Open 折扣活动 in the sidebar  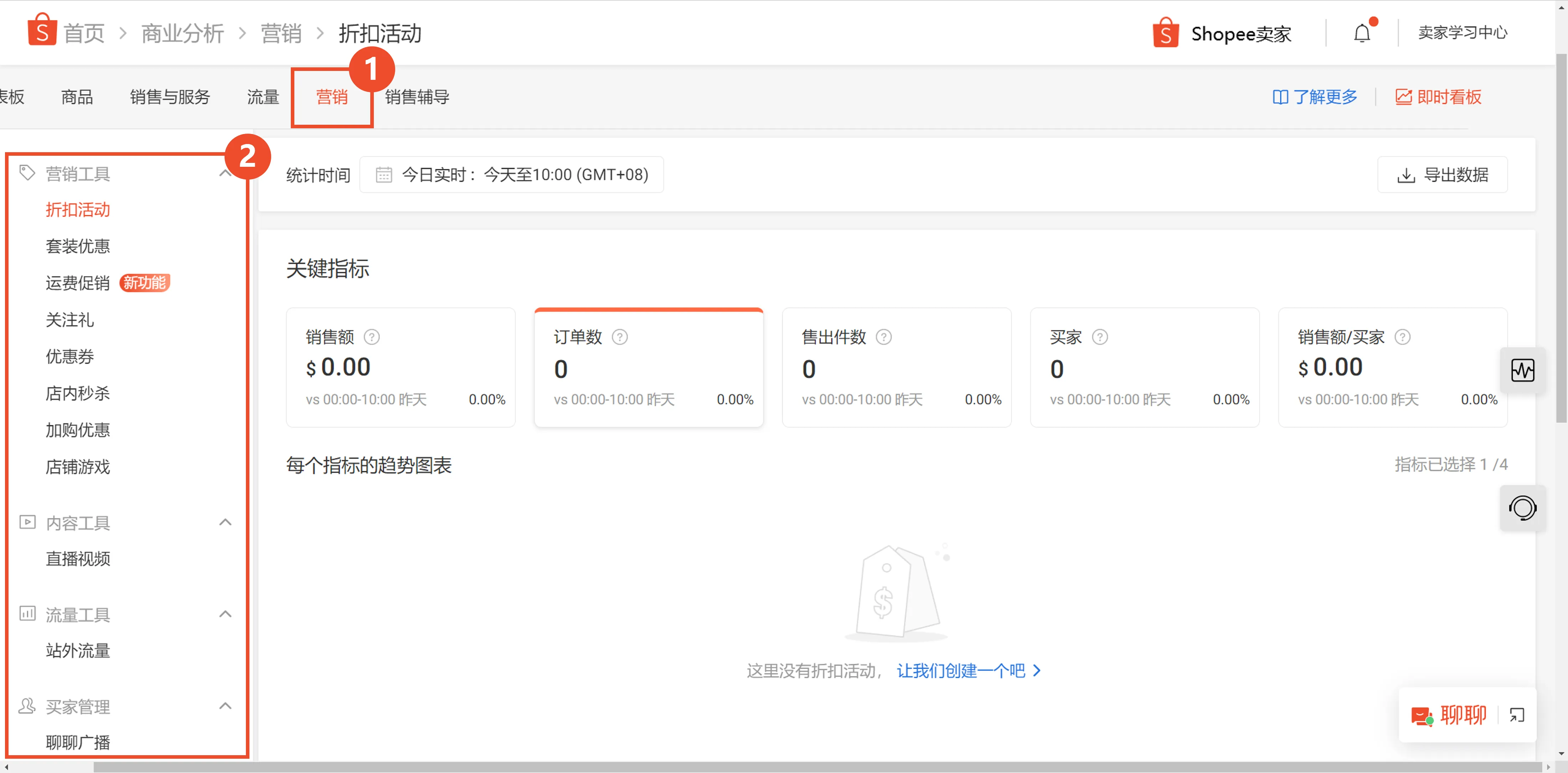pos(77,210)
